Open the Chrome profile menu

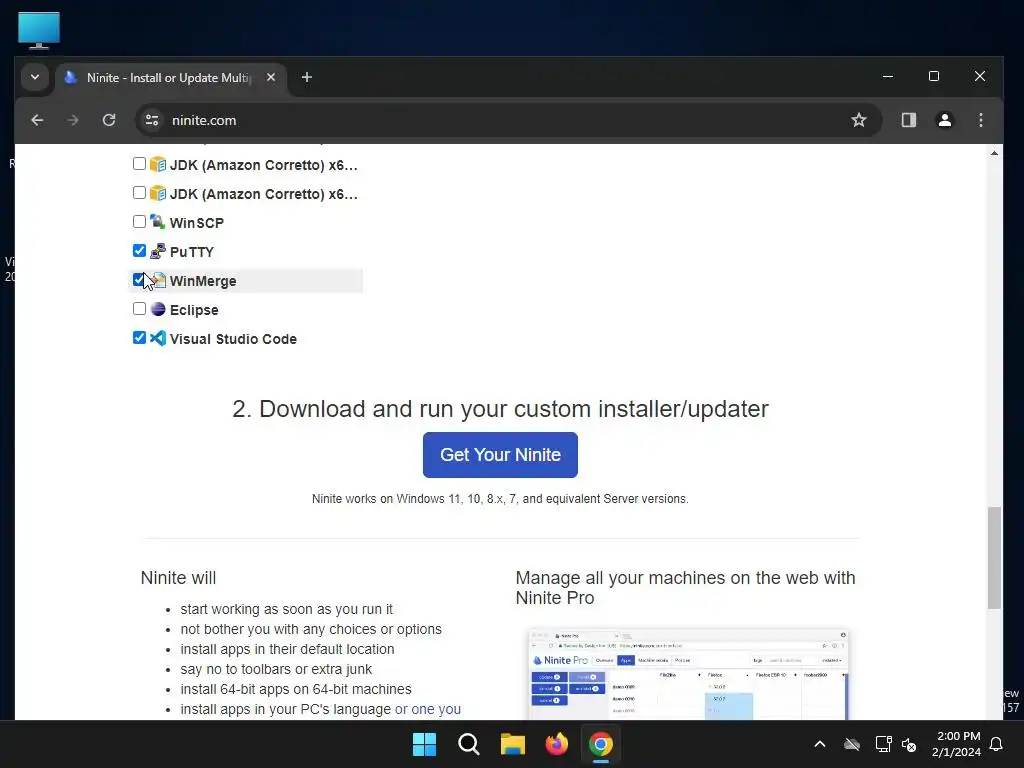[x=944, y=120]
